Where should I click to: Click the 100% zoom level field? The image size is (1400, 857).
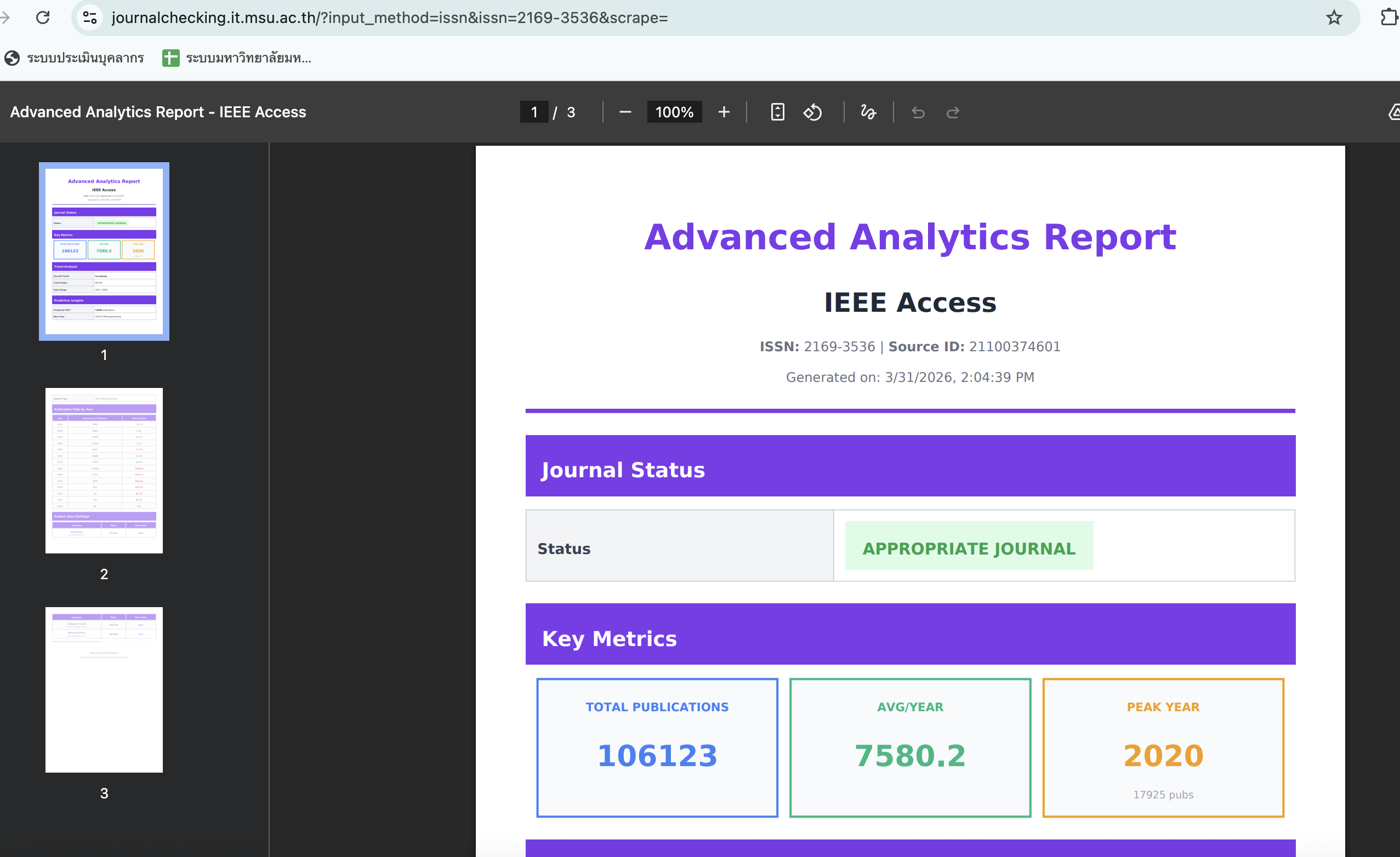pyautogui.click(x=674, y=112)
